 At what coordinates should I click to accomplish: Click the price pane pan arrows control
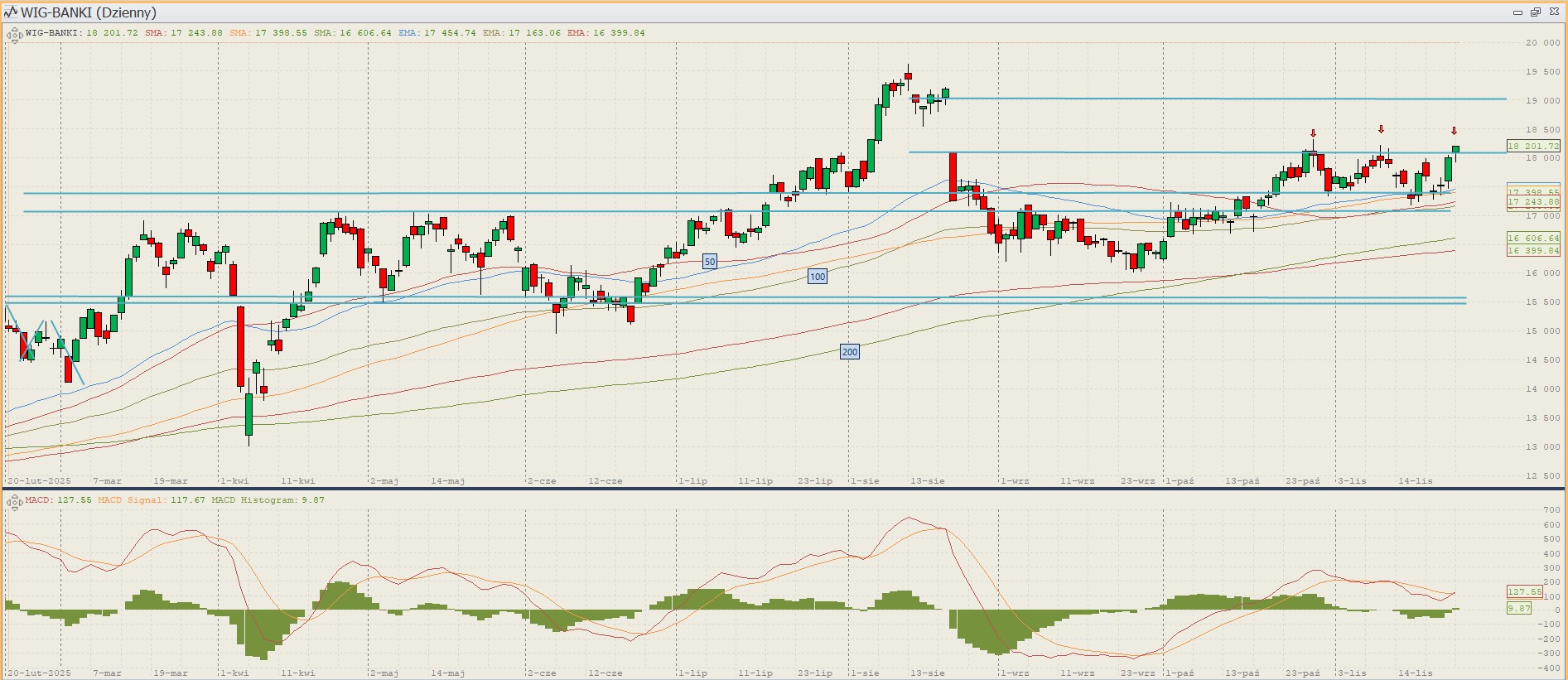coord(14,35)
